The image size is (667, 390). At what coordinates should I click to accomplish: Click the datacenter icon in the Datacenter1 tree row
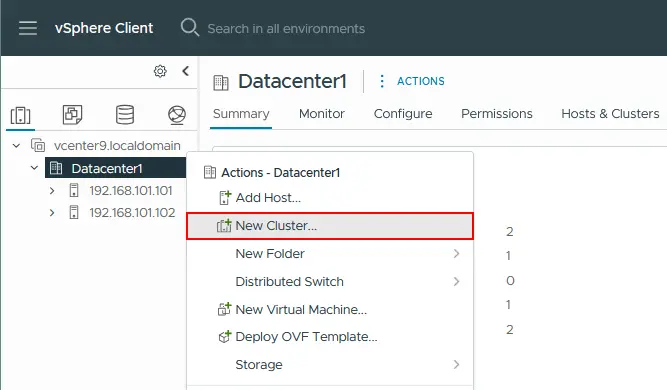click(56, 168)
